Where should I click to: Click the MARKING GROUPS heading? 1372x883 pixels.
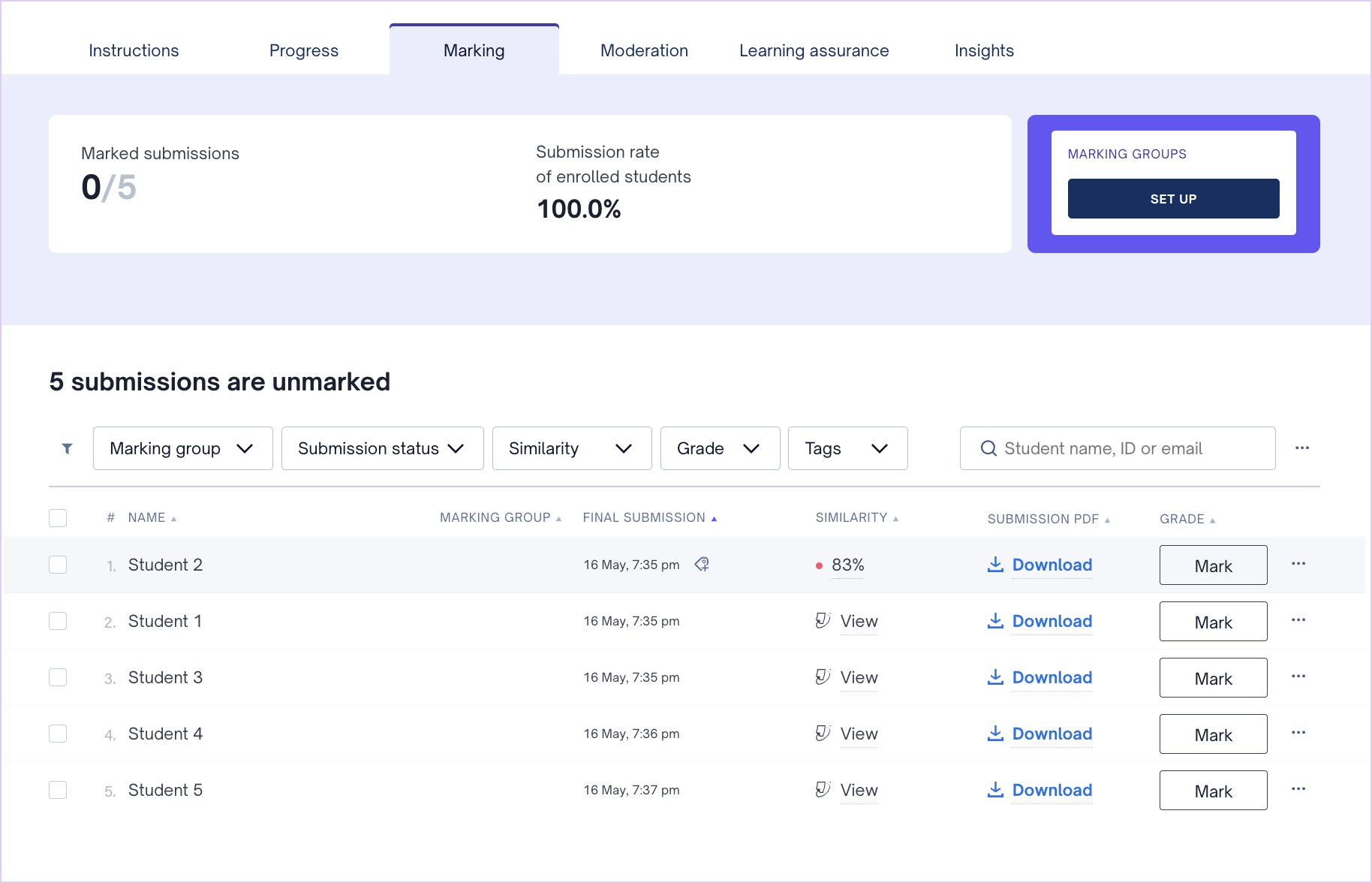coord(1127,154)
